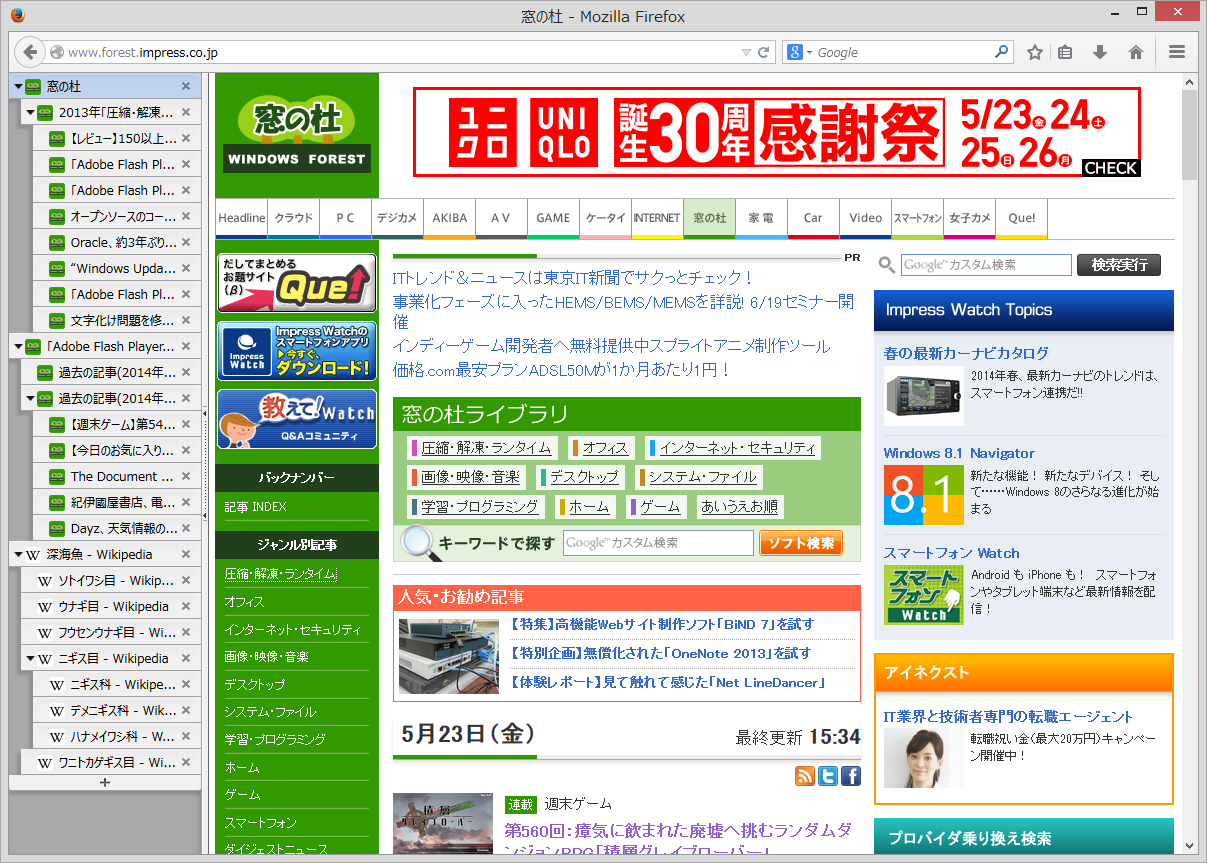Collapse the ニギス目 Wikipedia subtree
The image size is (1207, 863).
30,658
